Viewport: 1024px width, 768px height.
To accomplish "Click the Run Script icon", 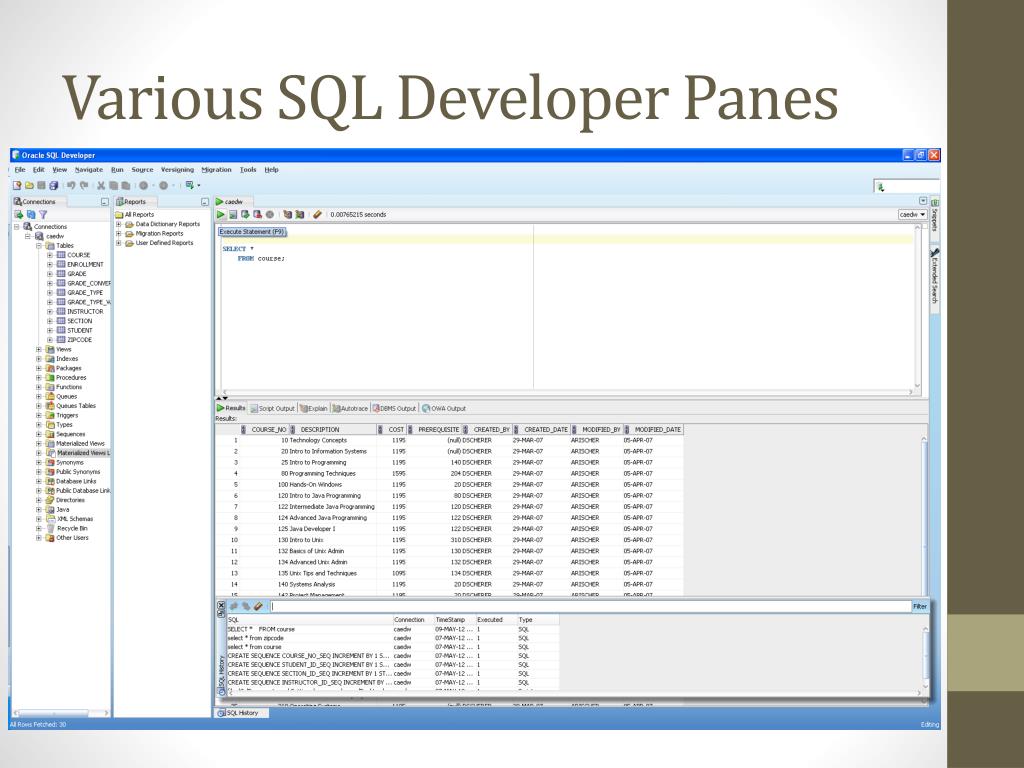I will coord(232,214).
